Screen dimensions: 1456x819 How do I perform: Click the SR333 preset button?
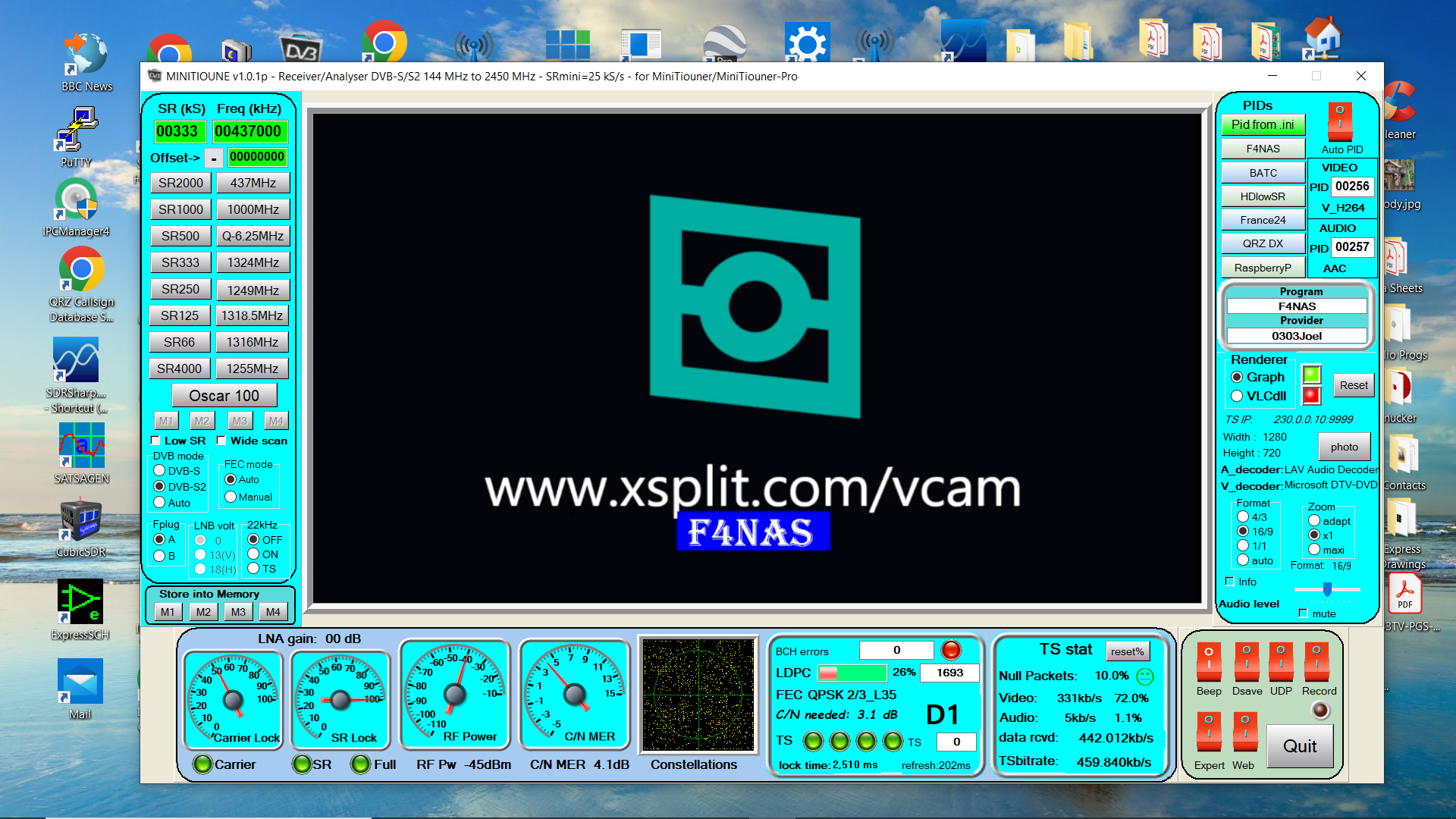(180, 262)
